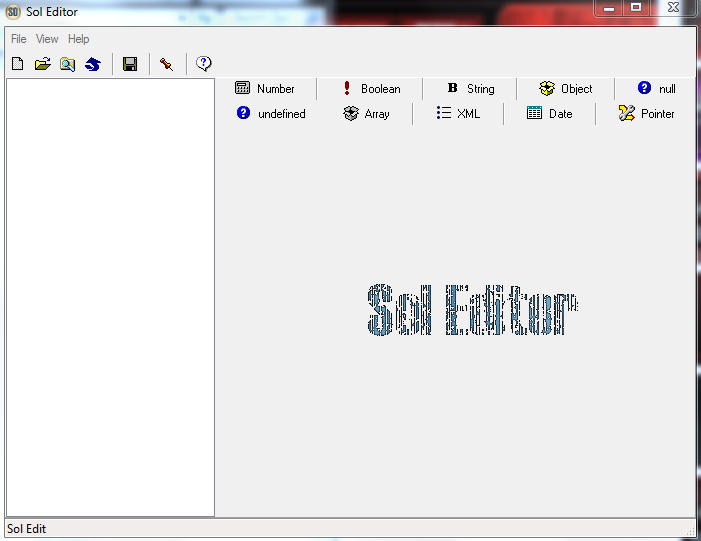The width and height of the screenshot is (701, 541).
Task: Click the New file toolbar icon
Action: click(x=18, y=64)
